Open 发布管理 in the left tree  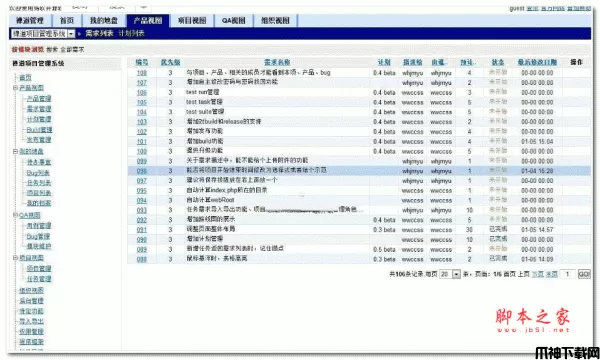(39, 140)
